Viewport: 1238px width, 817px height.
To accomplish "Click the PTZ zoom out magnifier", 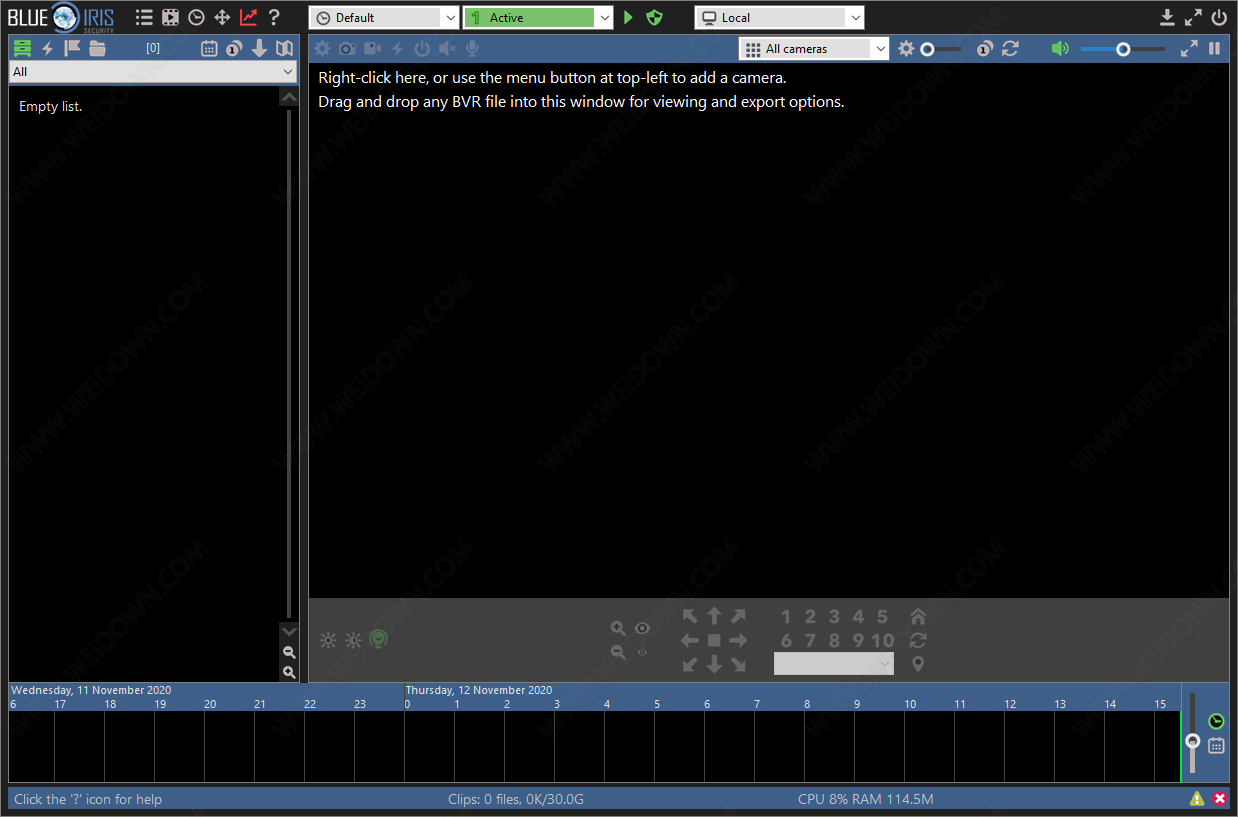I will (618, 652).
